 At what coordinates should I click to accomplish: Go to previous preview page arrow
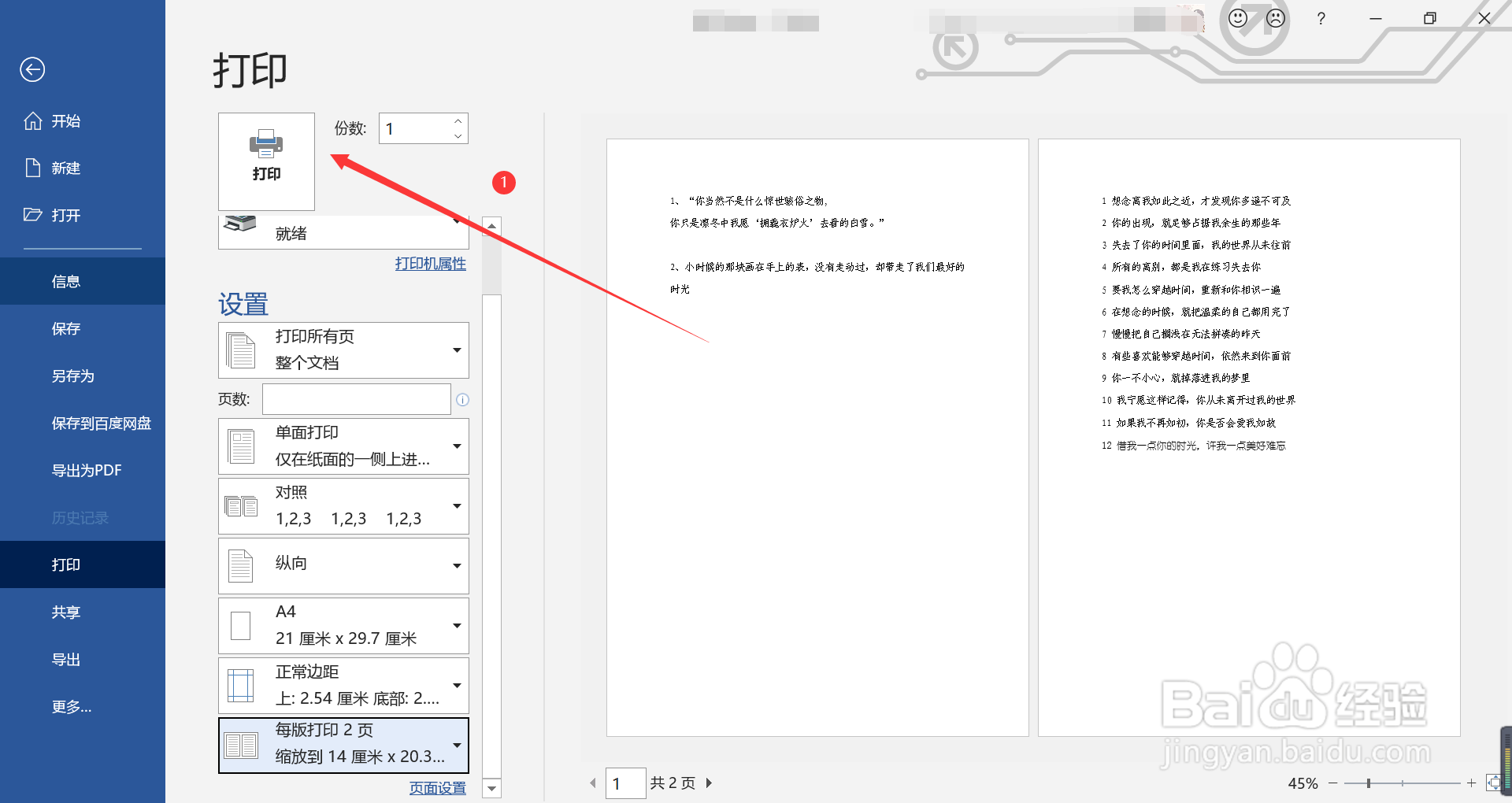[593, 783]
